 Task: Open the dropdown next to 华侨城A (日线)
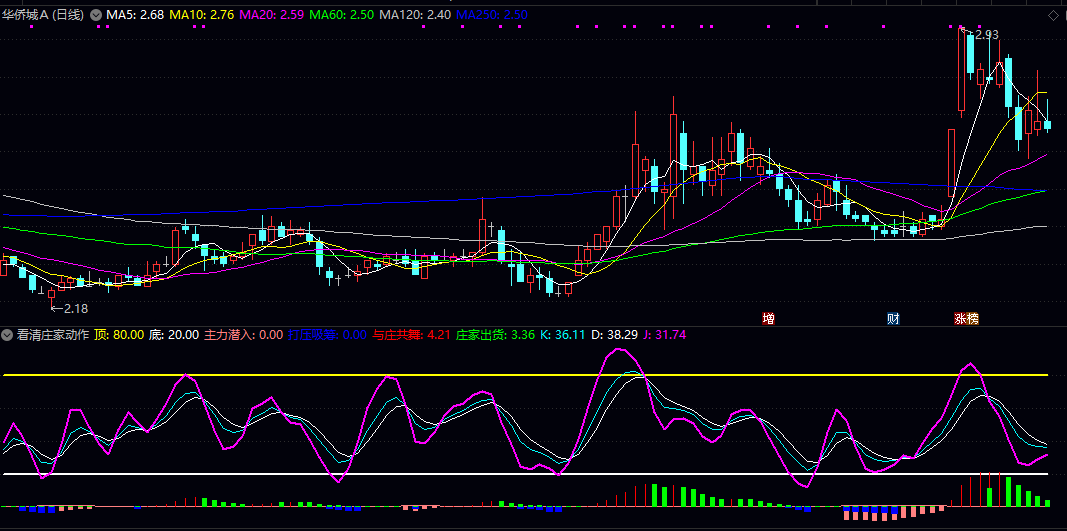click(x=96, y=15)
